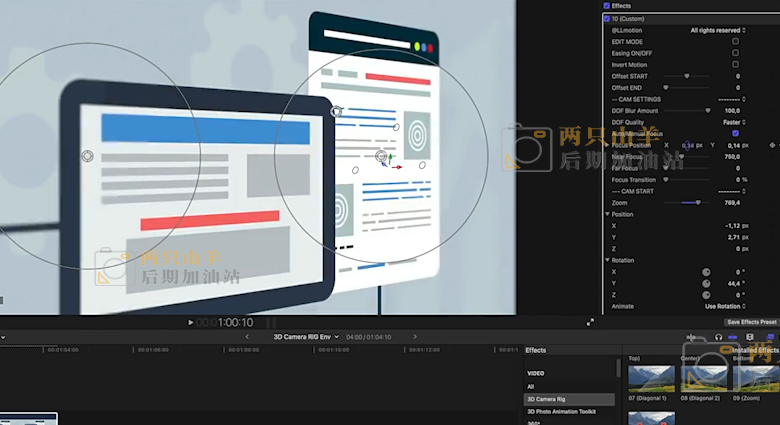Click the headphones audio skimming icon

(x=718, y=338)
